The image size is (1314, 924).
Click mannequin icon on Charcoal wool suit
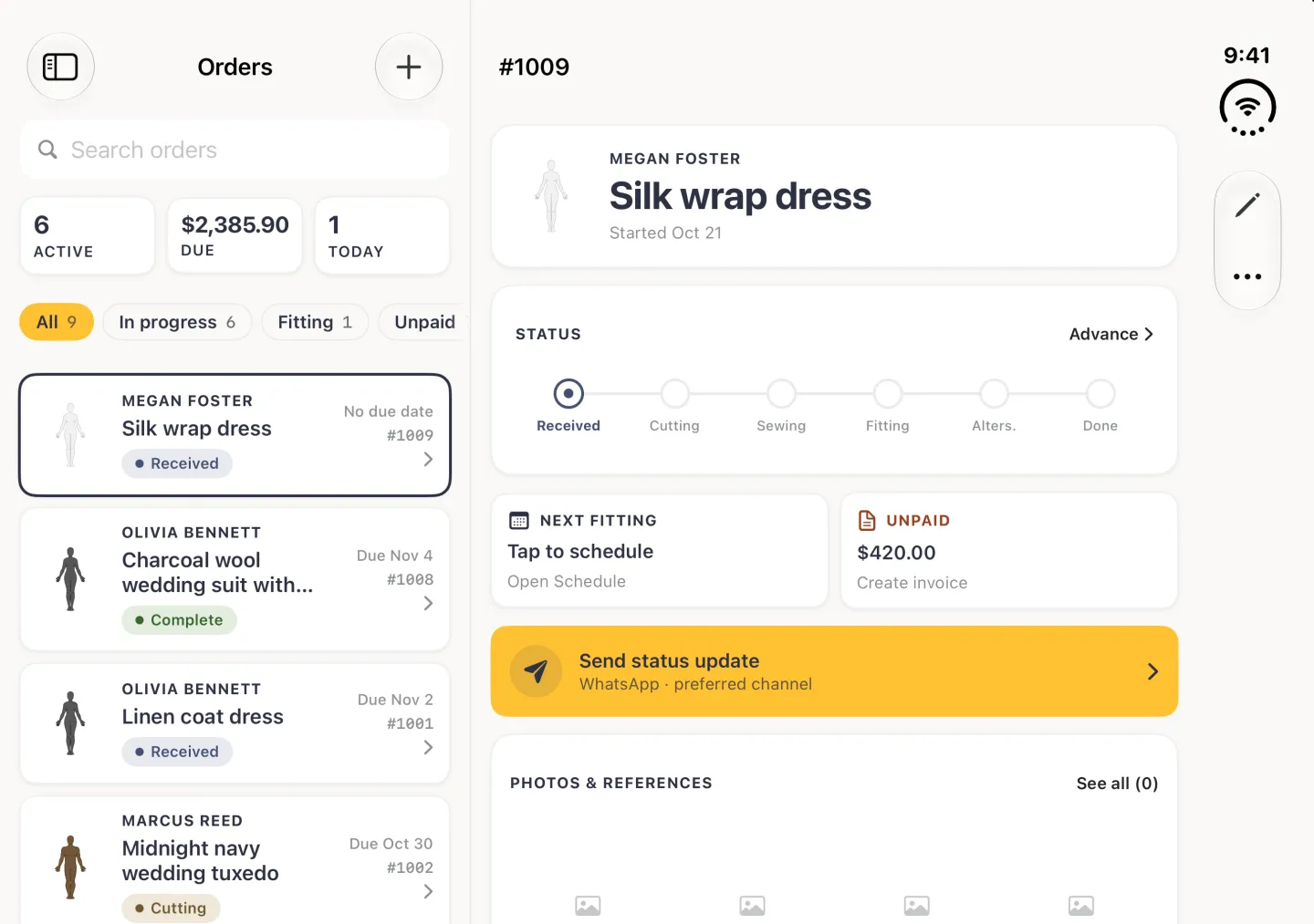tap(70, 579)
